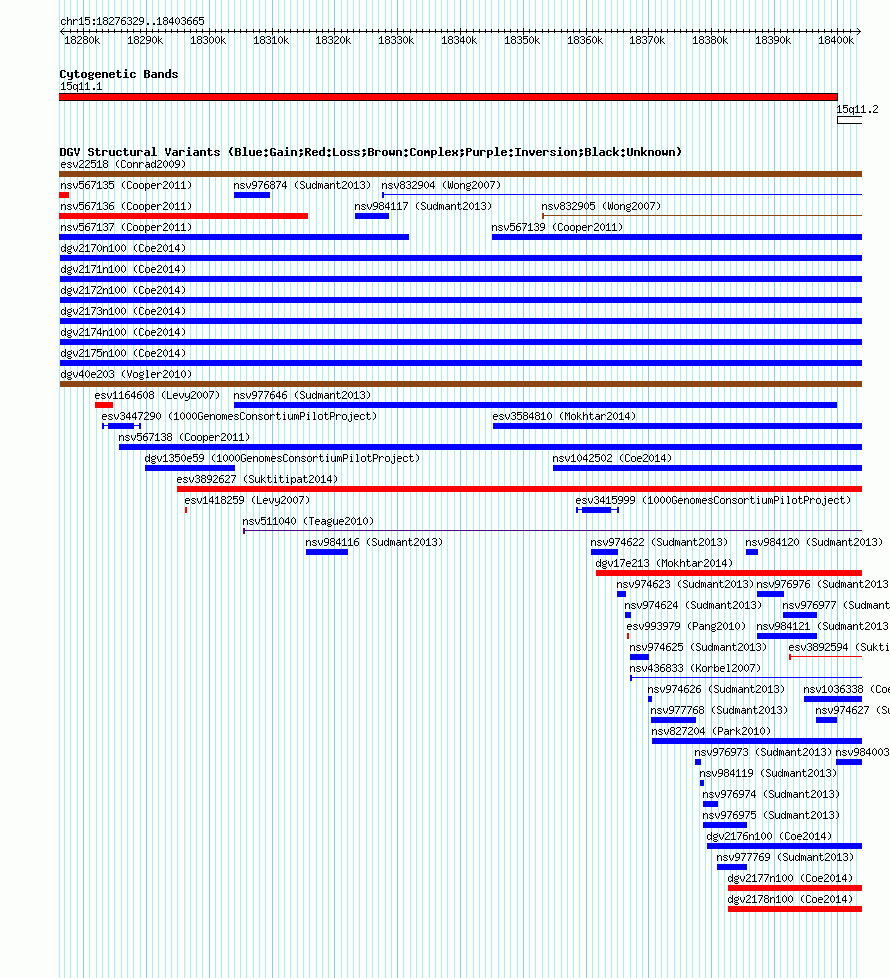
Task: Open nsv974622 (Sudmant2013) label
Action: click(x=659, y=542)
